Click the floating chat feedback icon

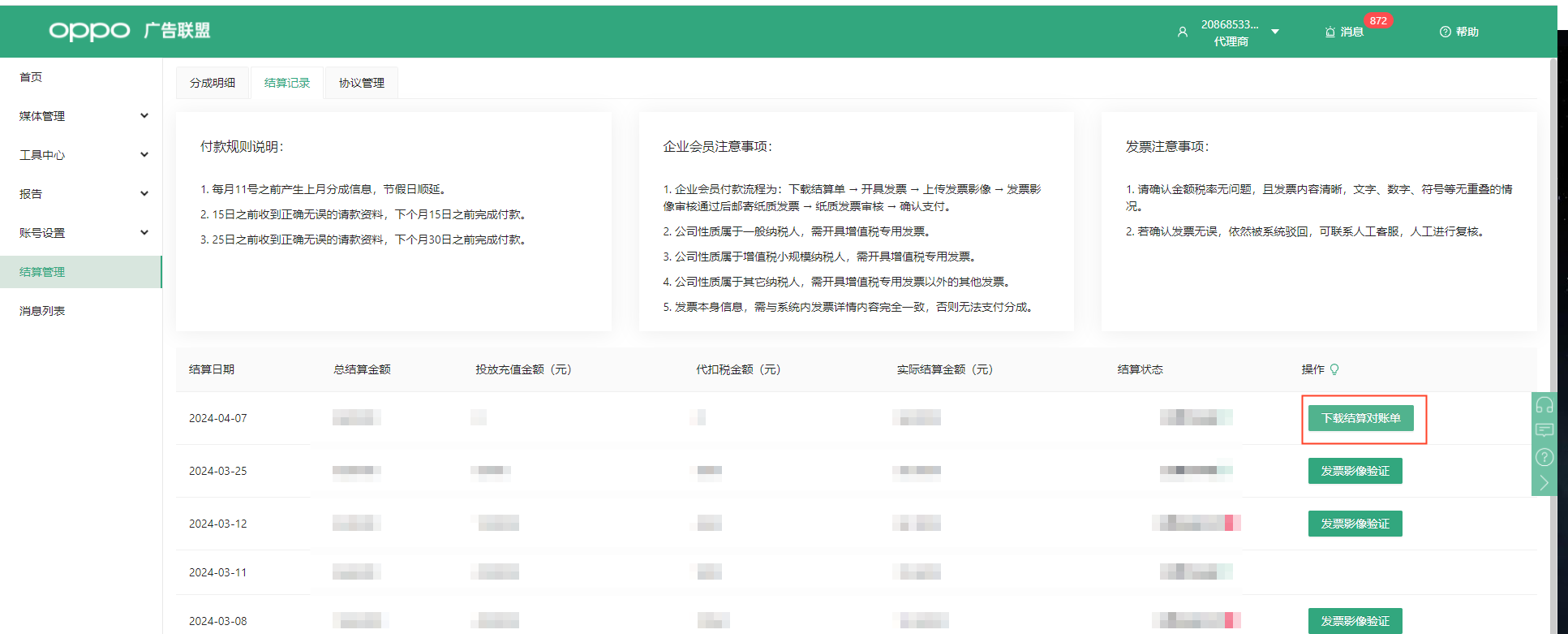click(x=1544, y=430)
